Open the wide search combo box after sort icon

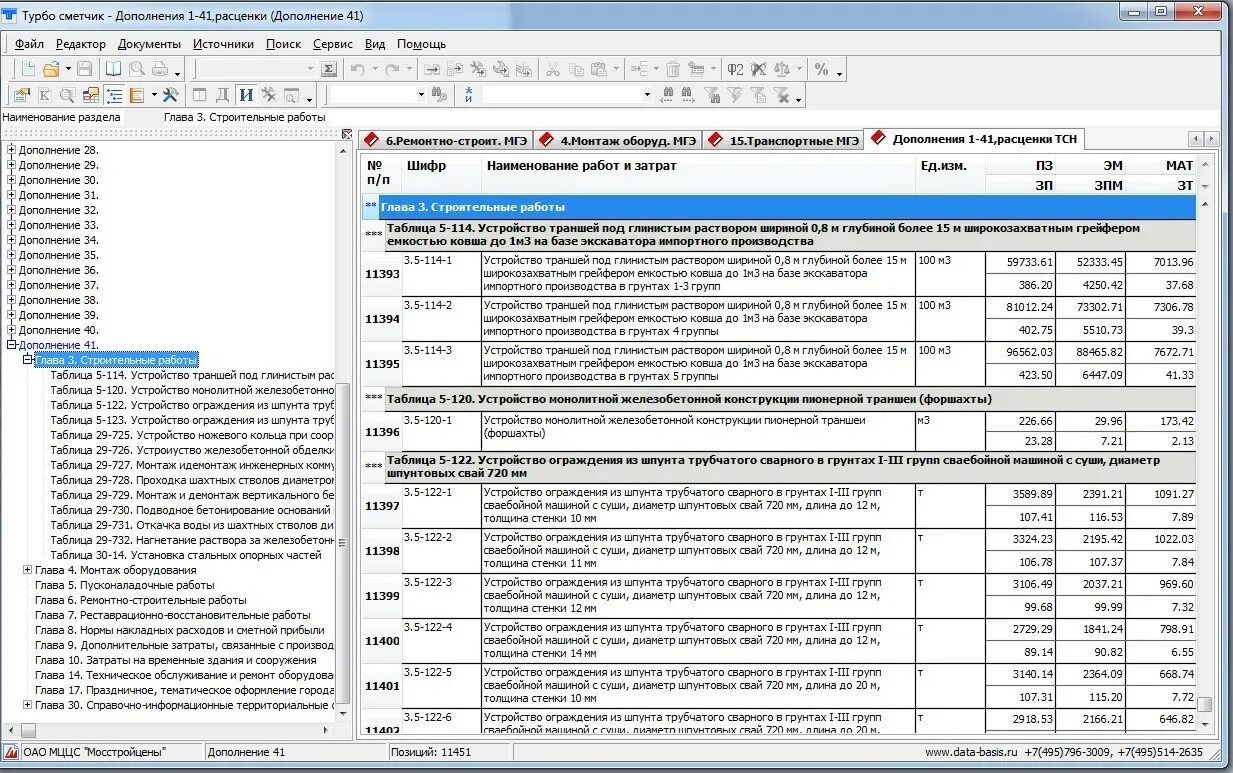pos(568,95)
